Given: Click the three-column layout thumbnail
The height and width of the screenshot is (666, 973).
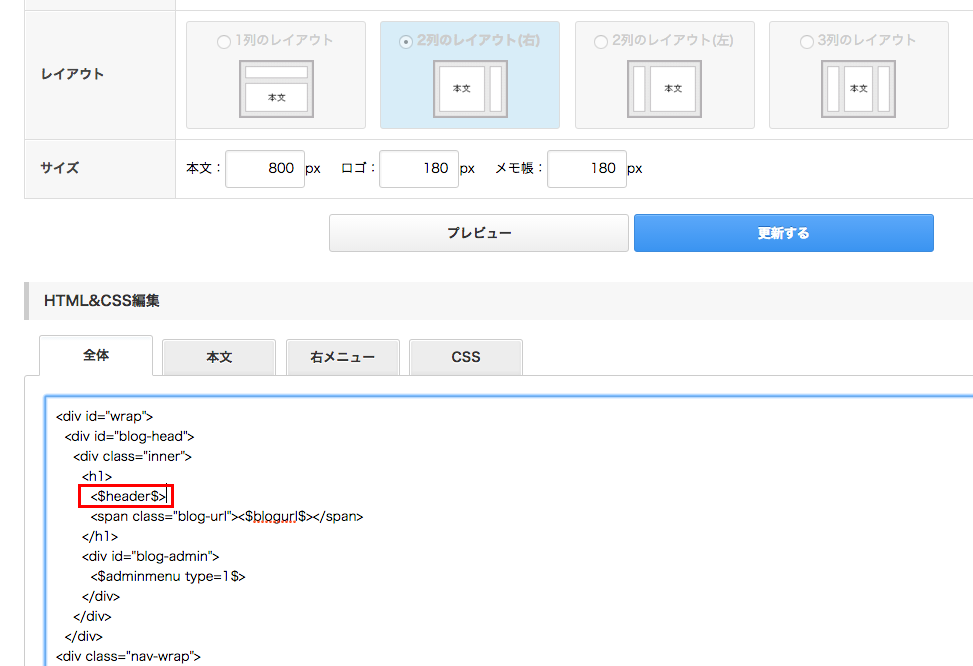Looking at the screenshot, I should click(859, 89).
